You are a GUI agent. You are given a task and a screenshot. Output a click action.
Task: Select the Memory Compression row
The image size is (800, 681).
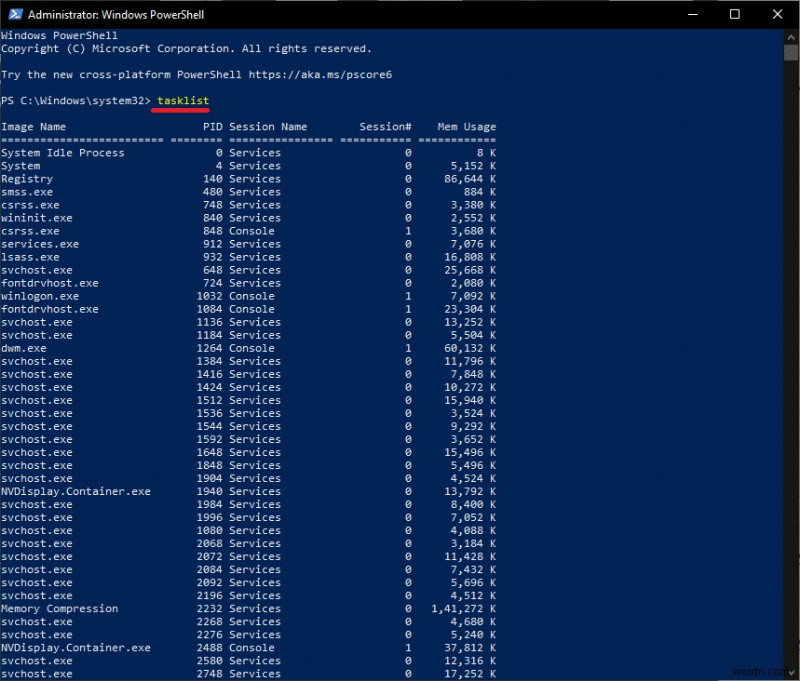click(x=60, y=608)
